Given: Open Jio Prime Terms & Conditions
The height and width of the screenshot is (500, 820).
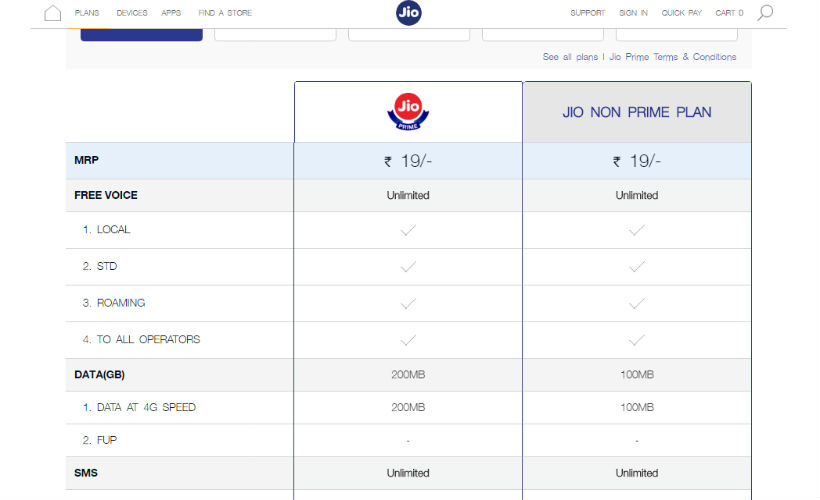Looking at the screenshot, I should pyautogui.click(x=673, y=56).
